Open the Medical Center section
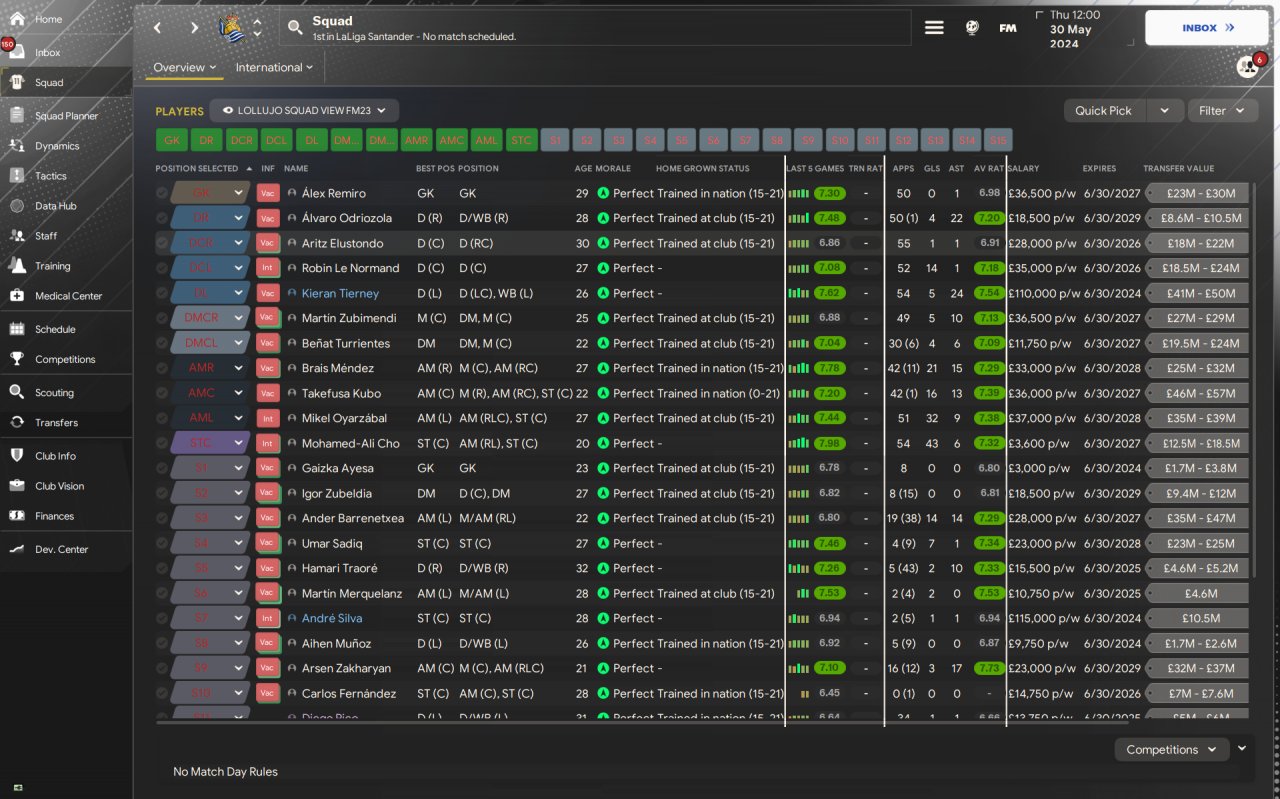Screen dimensions: 1280x799 tap(68, 296)
